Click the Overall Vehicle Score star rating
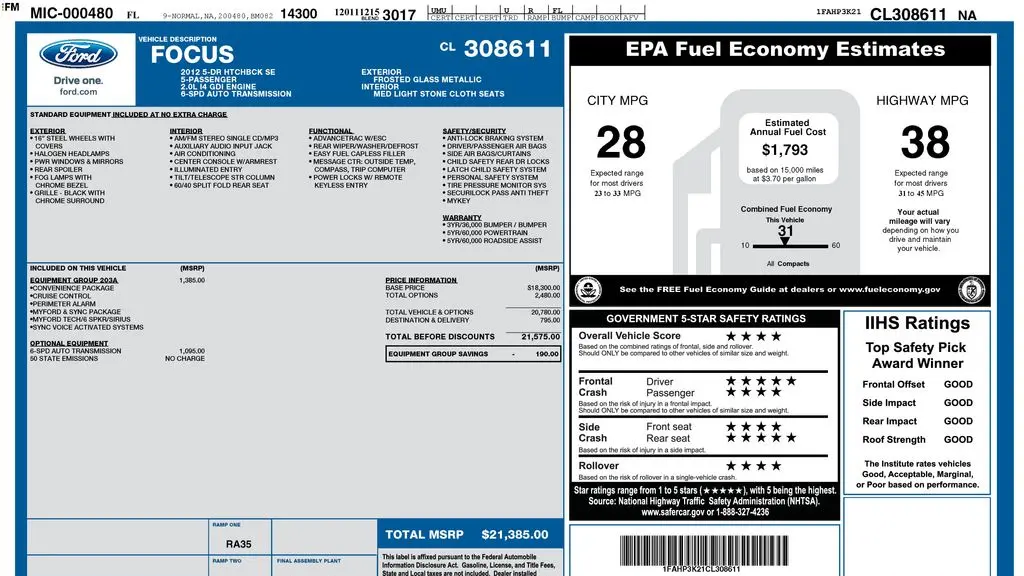Viewport: 1024px width, 576px height. point(753,336)
